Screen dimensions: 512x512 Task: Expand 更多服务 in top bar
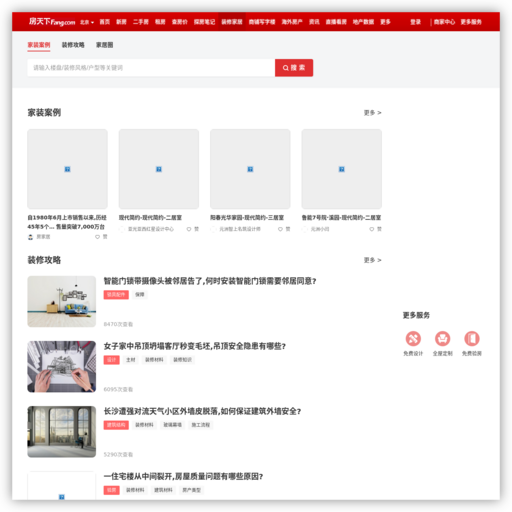click(x=471, y=22)
